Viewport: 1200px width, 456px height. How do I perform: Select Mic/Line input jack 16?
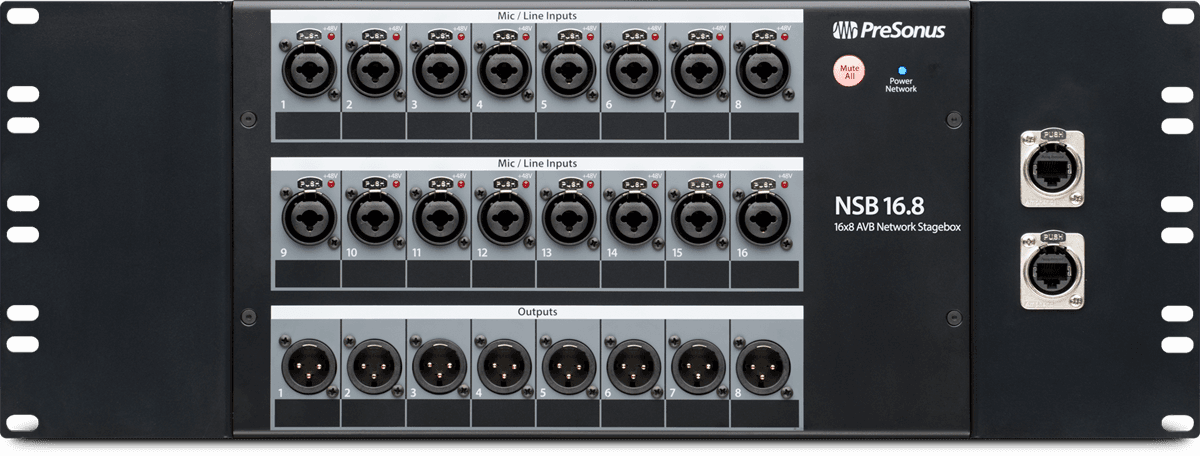coord(762,220)
